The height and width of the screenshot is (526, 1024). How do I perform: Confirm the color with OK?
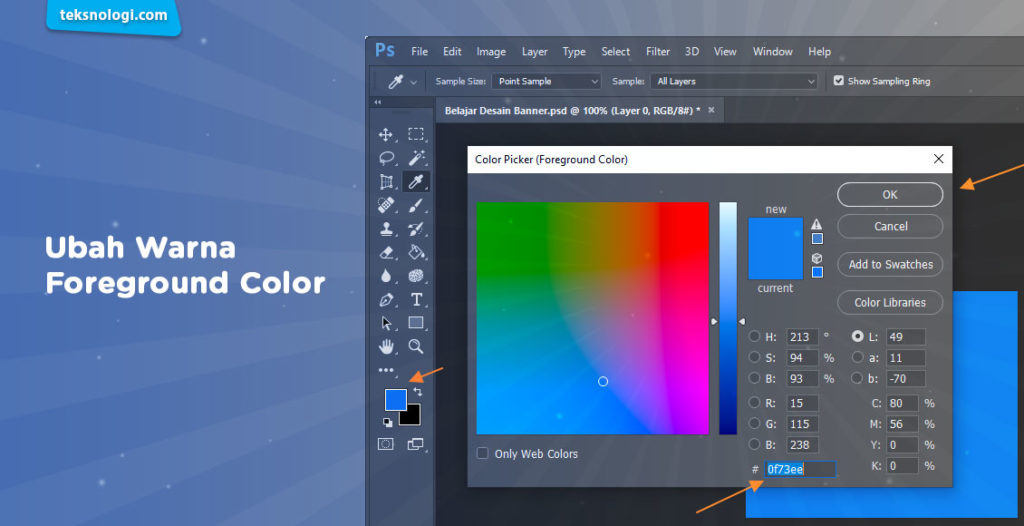click(890, 195)
